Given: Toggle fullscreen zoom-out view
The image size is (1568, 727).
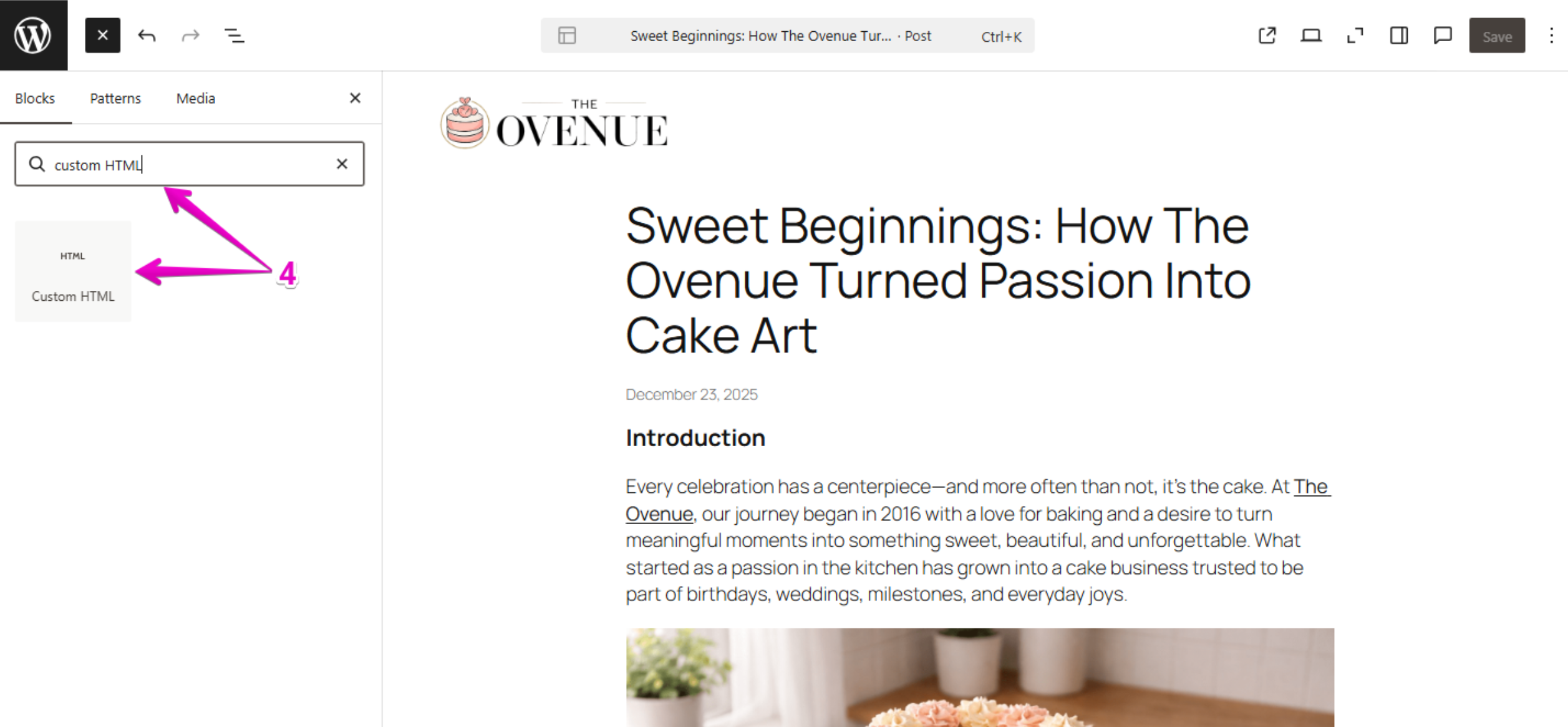Looking at the screenshot, I should click(1355, 36).
